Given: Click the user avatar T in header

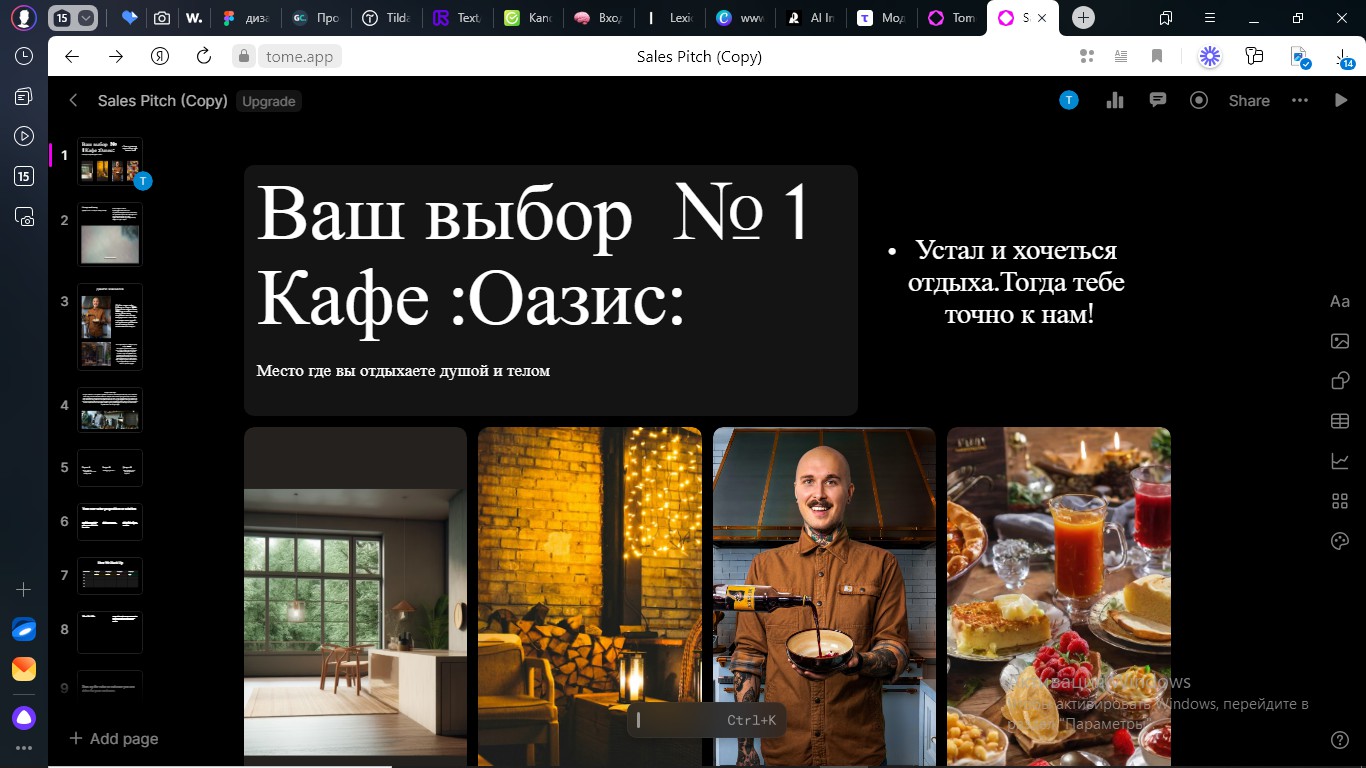Looking at the screenshot, I should [x=1069, y=100].
